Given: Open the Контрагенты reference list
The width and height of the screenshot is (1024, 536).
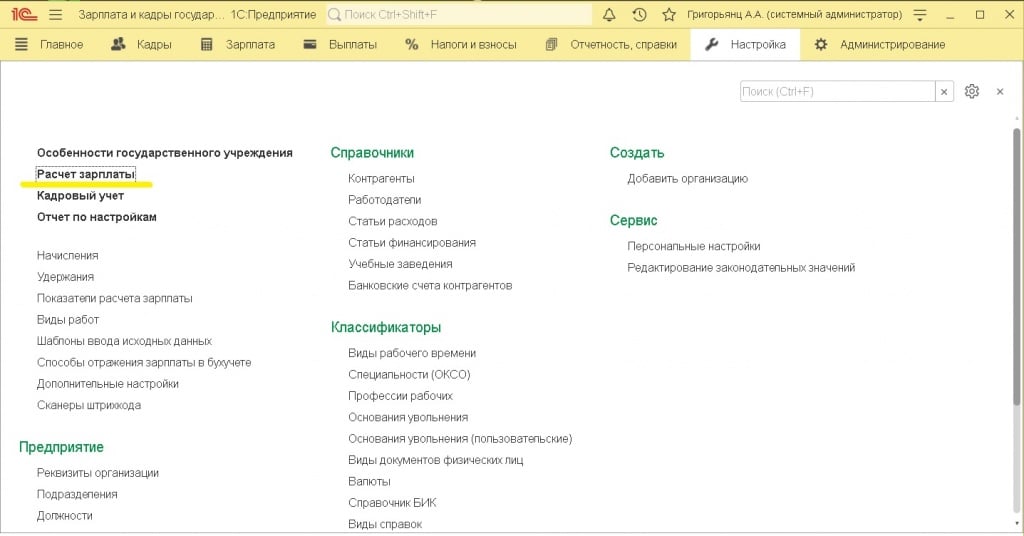Looking at the screenshot, I should (381, 178).
